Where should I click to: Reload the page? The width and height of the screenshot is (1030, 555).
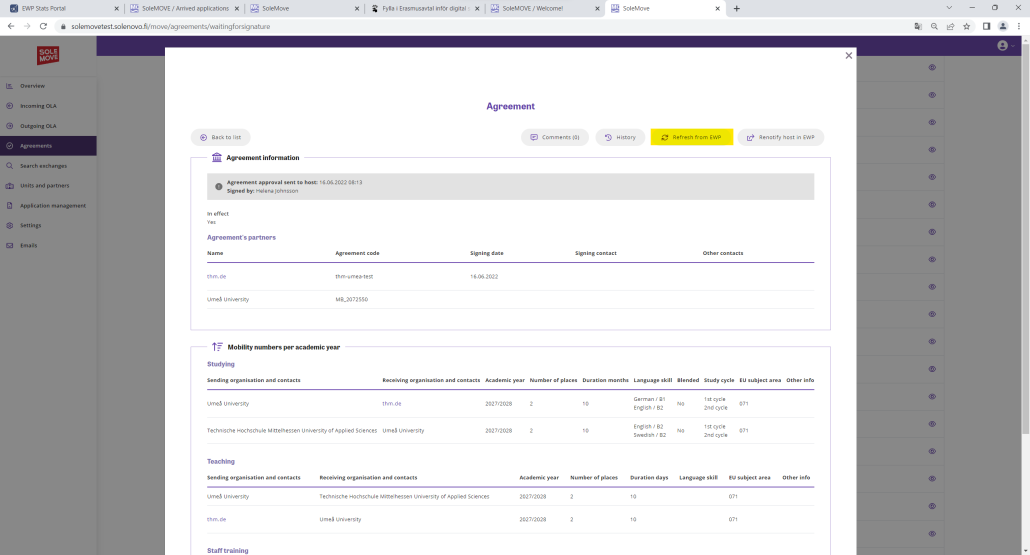click(x=43, y=26)
